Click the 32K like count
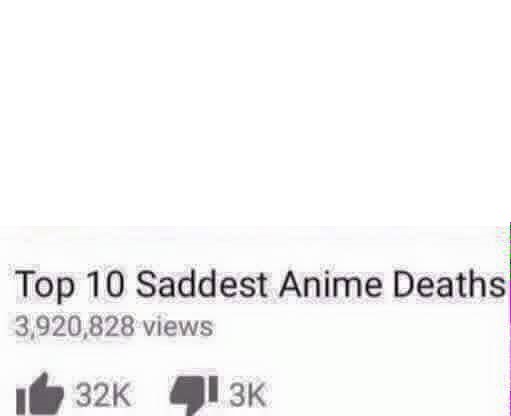511x416 pixels. coord(103,395)
